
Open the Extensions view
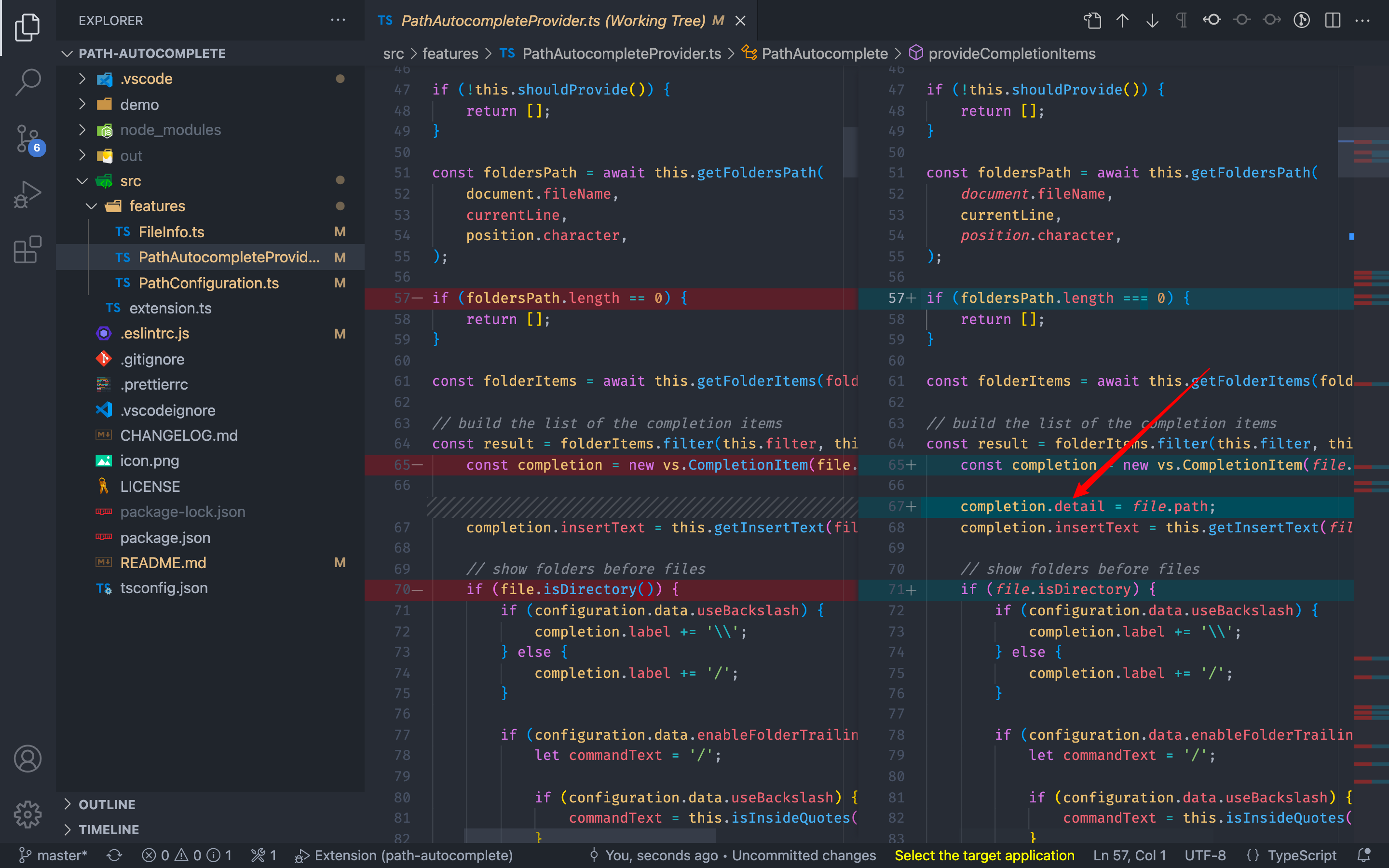click(x=27, y=250)
